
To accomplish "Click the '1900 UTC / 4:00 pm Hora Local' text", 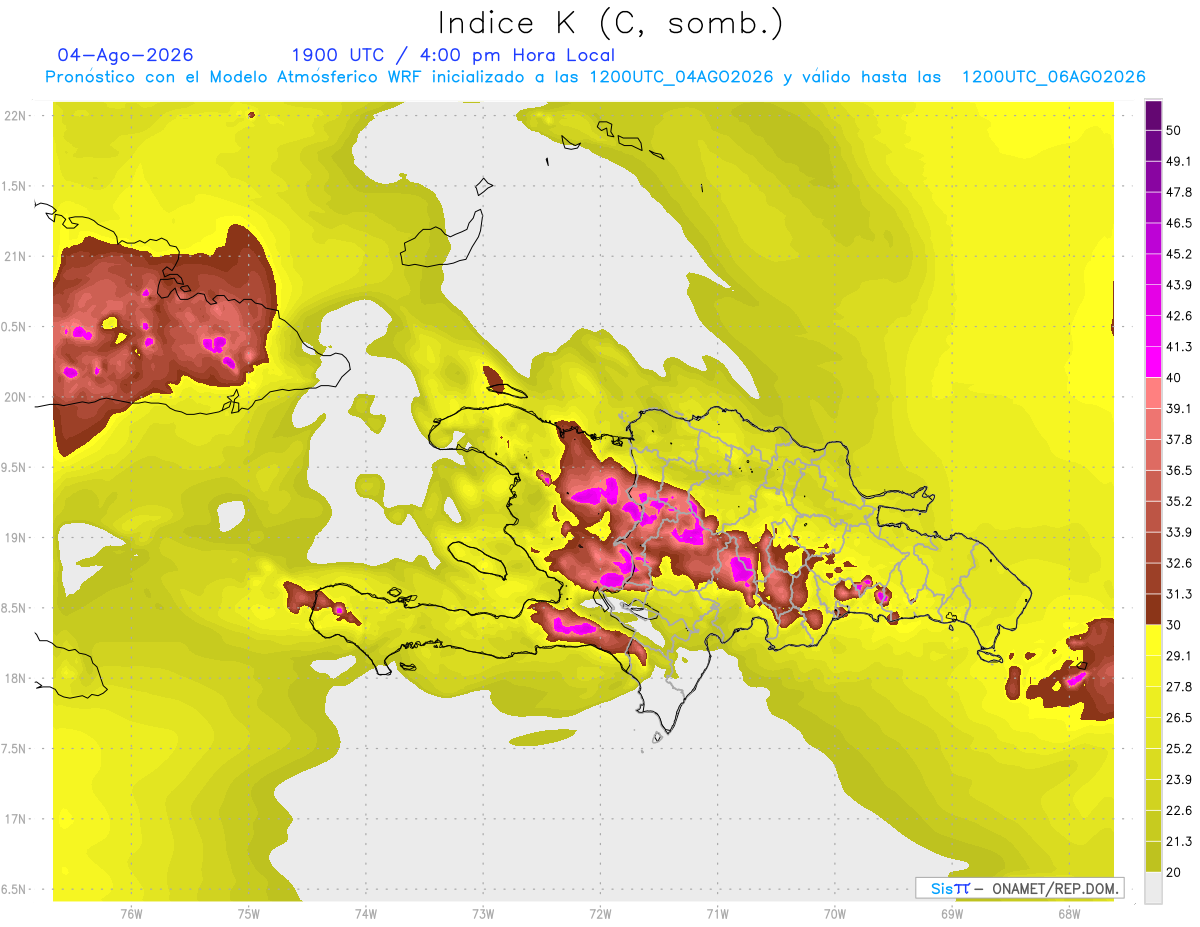I will (453, 55).
